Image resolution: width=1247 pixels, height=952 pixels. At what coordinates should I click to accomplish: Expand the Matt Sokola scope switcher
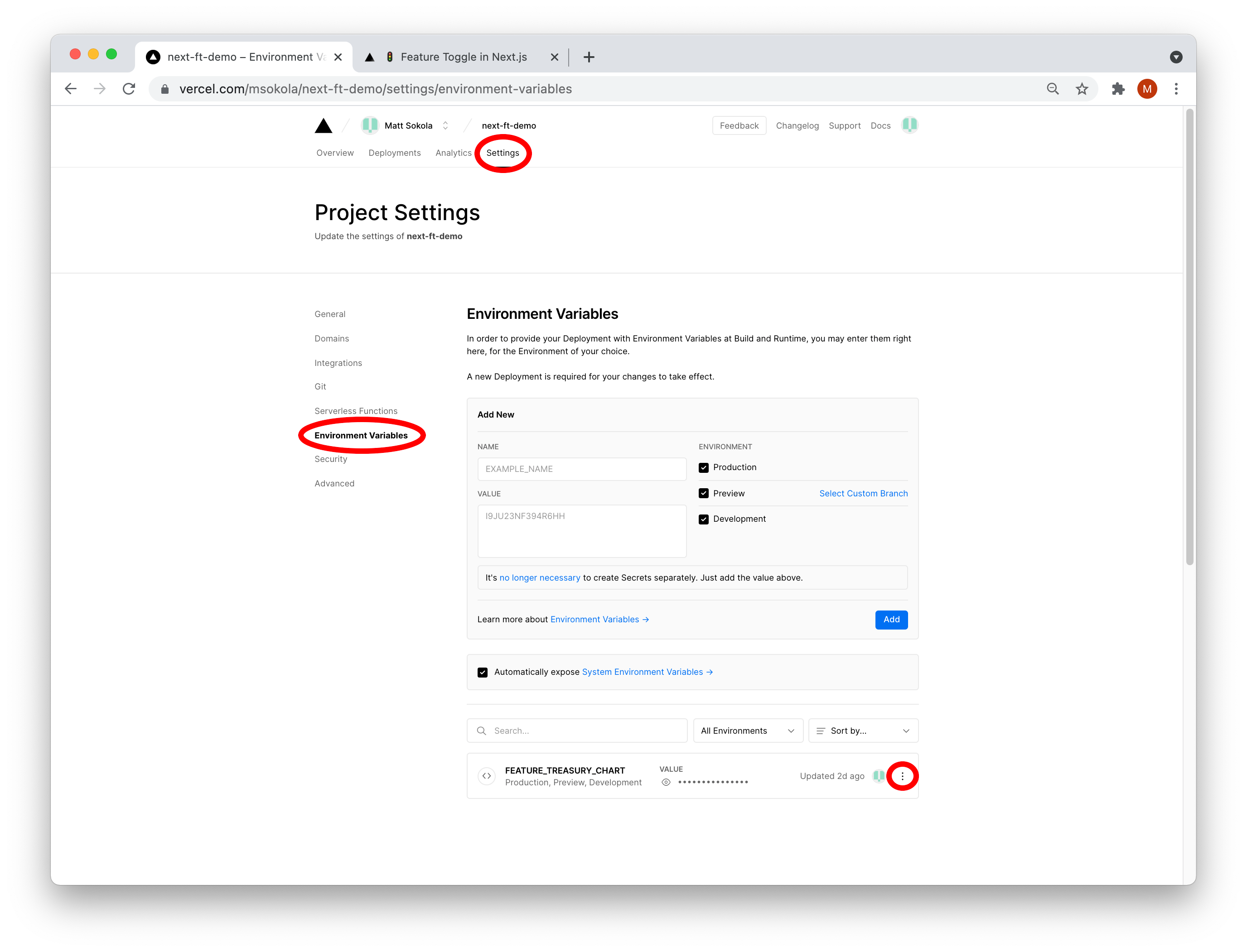point(445,125)
